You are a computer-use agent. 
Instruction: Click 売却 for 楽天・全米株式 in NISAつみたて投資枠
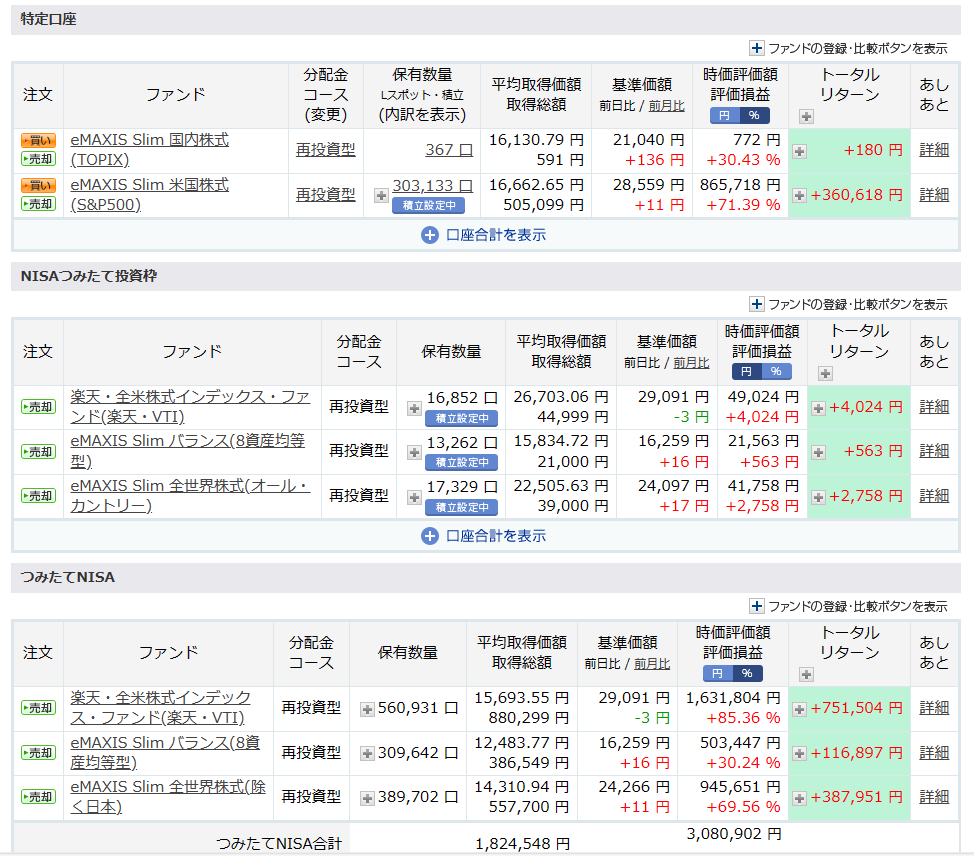(x=39, y=407)
